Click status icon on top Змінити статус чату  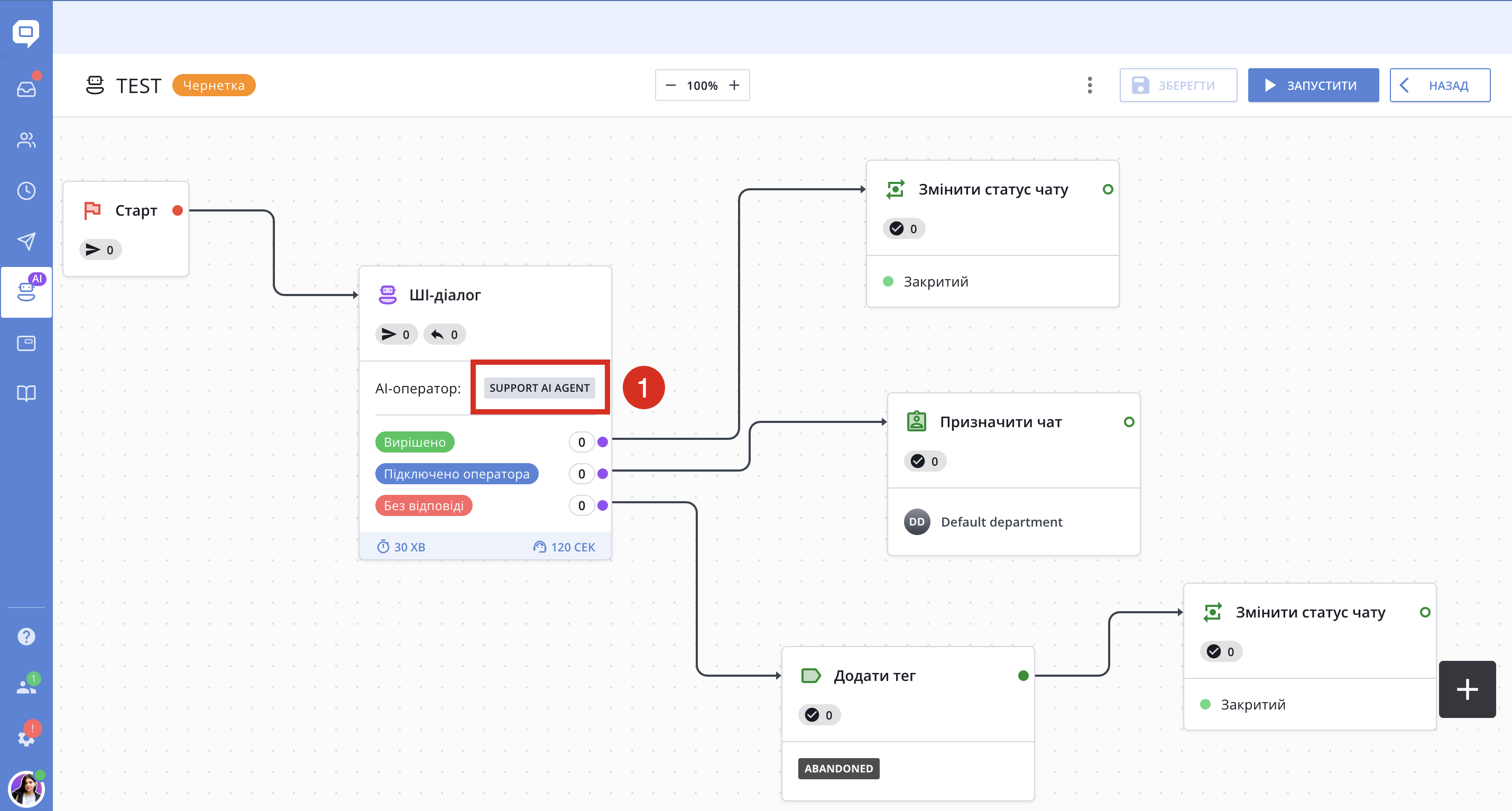click(x=895, y=189)
